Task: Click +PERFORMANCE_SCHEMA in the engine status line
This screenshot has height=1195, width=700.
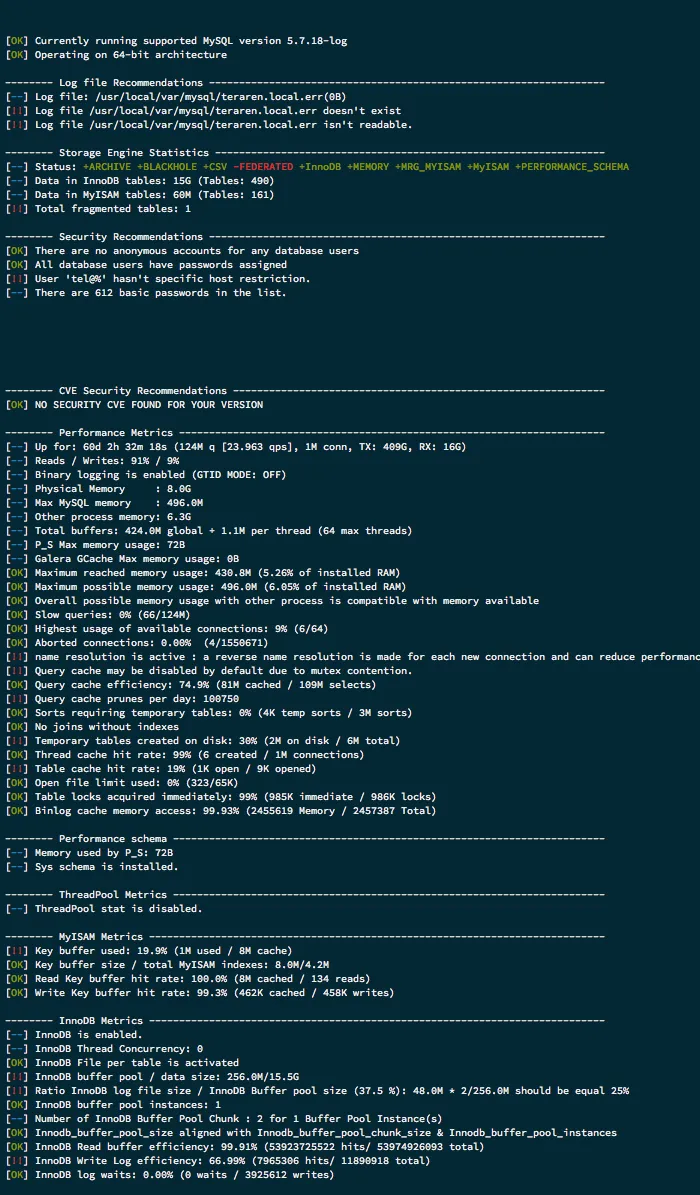Action: click(x=572, y=167)
